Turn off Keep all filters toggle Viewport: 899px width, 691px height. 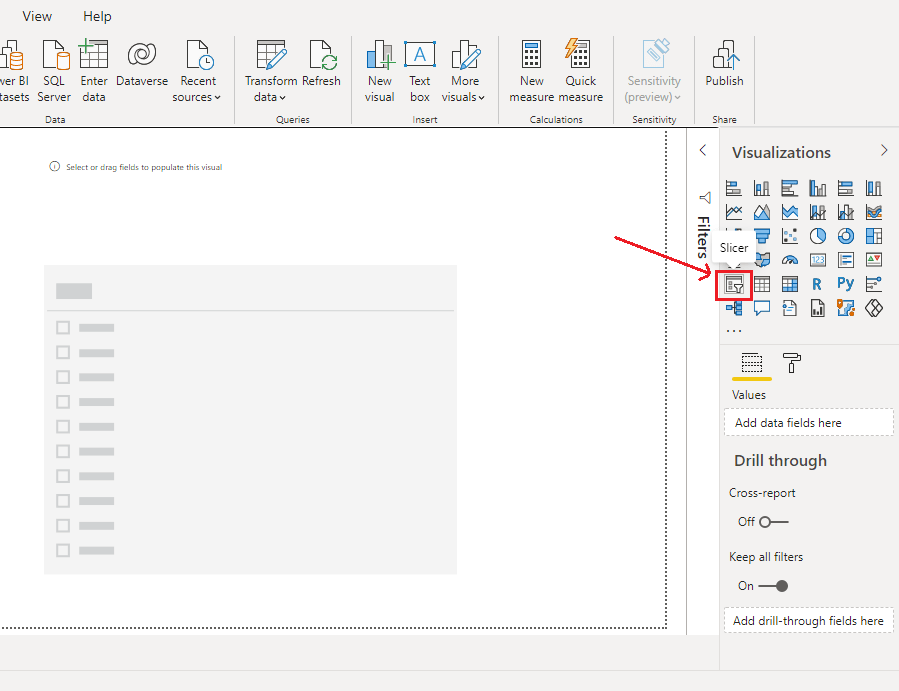[773, 586]
